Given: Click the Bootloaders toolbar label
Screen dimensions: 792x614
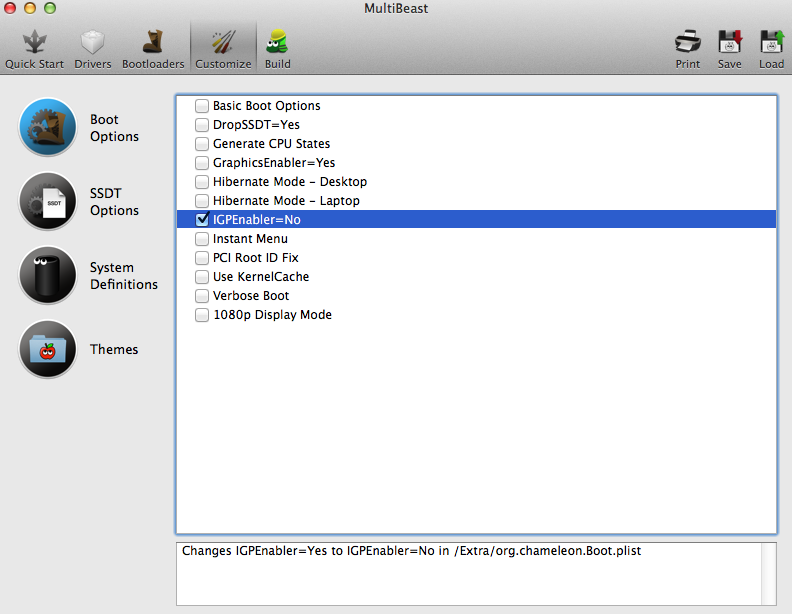Looking at the screenshot, I should coord(153,64).
